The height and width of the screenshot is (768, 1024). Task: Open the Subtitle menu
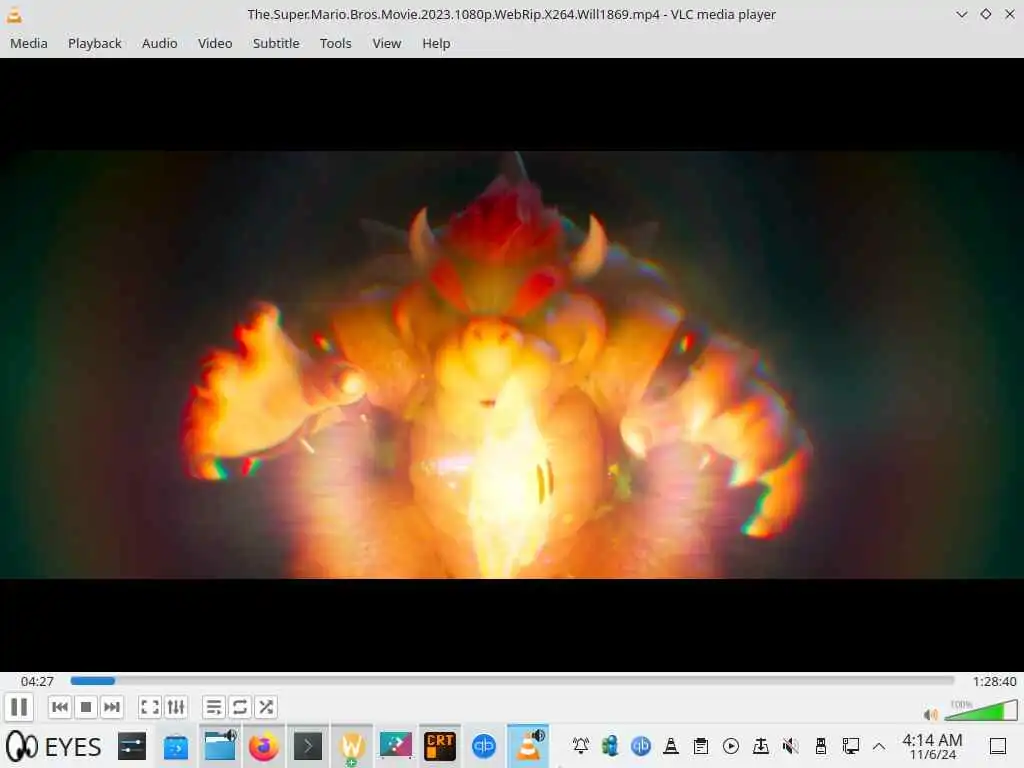276,43
